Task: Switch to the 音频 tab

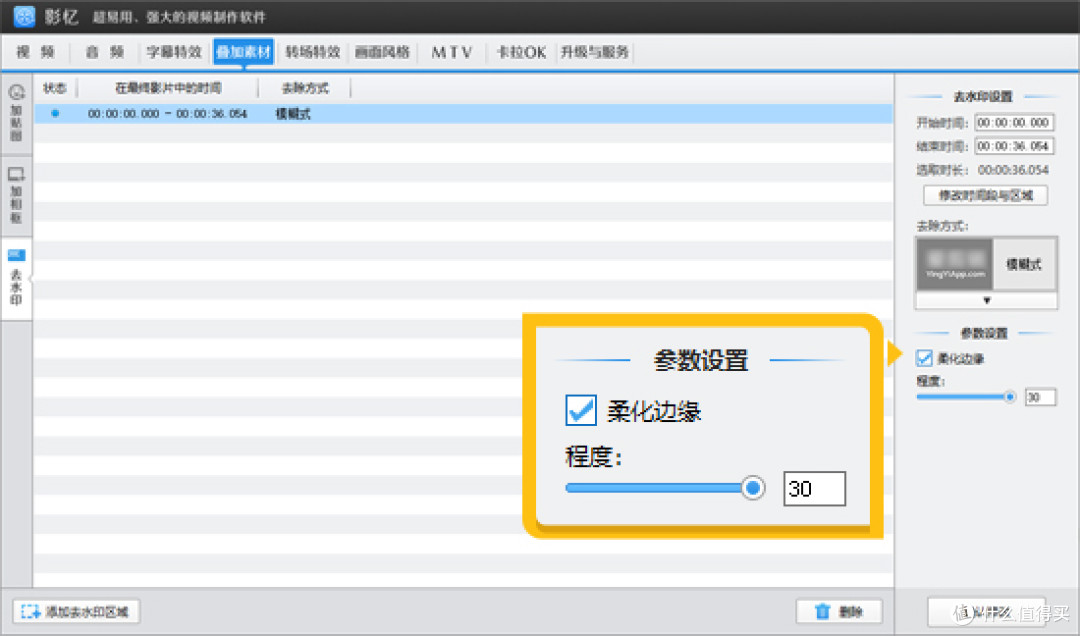Action: click(105, 52)
